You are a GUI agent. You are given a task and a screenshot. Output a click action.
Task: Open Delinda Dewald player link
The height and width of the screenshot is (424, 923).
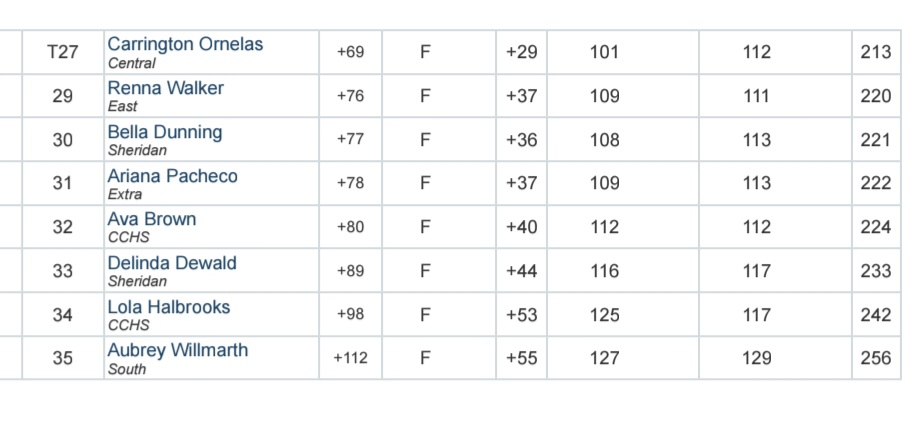pyautogui.click(x=172, y=263)
